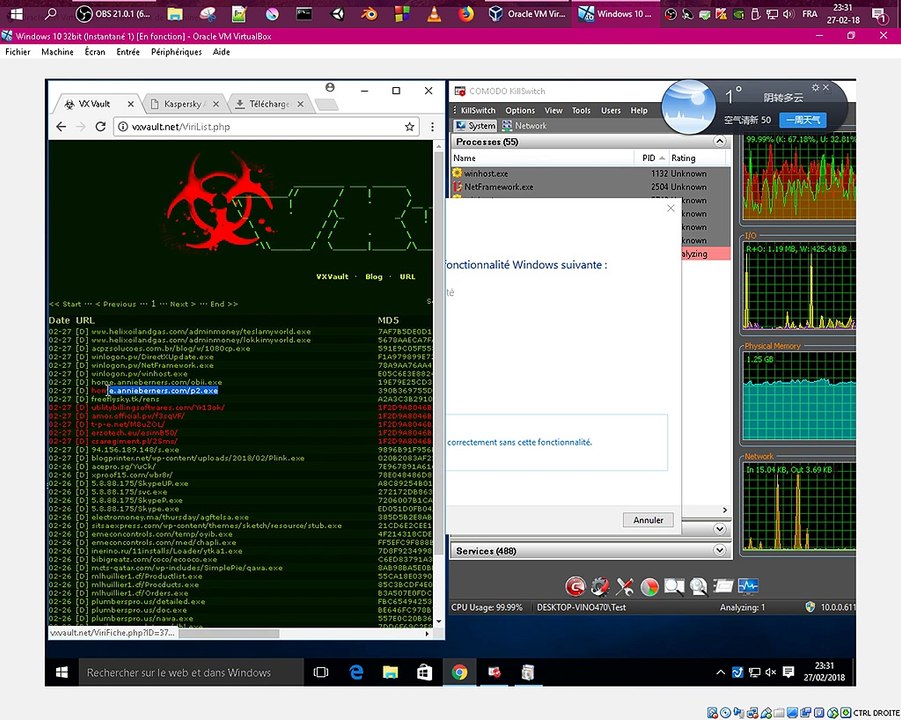Image resolution: width=901 pixels, height=720 pixels.
Task: Open the Store icon in VM taskbar
Action: 425,672
